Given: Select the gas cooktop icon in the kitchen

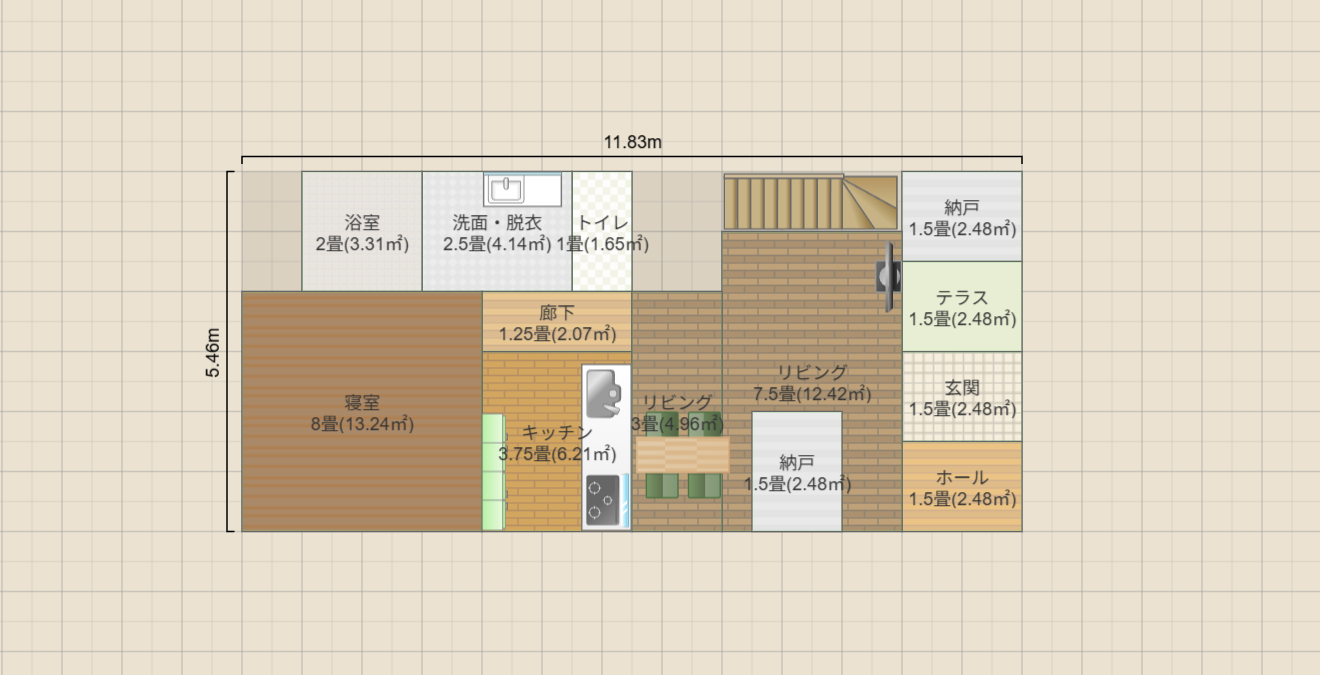Looking at the screenshot, I should (x=601, y=498).
